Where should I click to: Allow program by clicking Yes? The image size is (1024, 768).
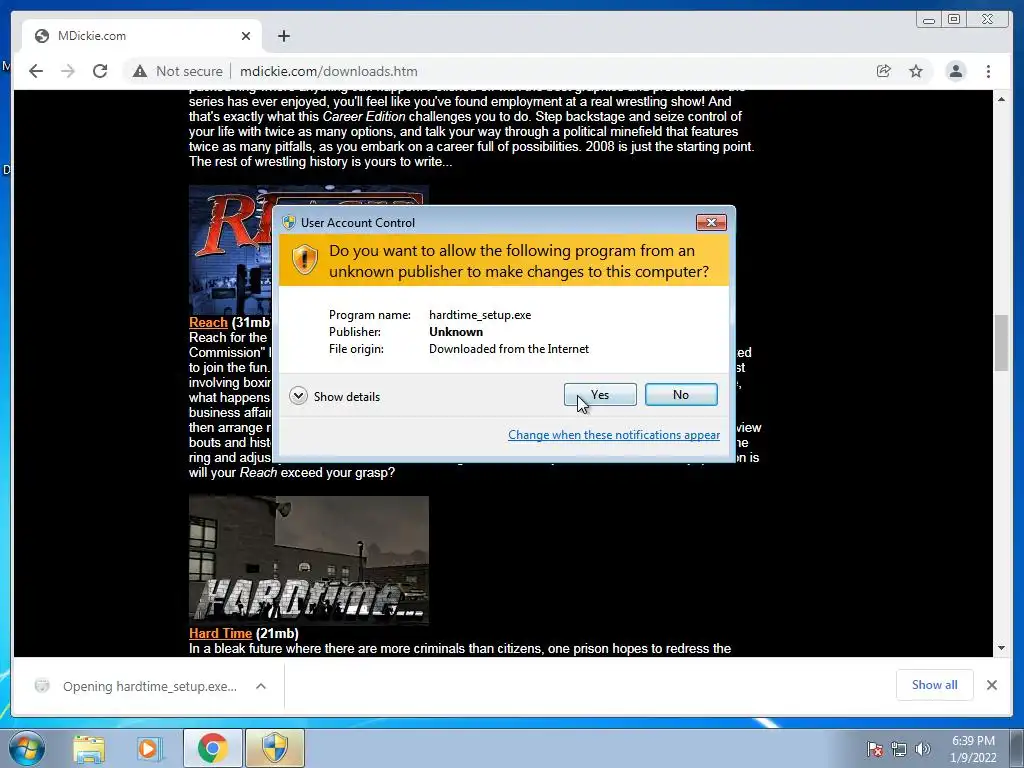[x=600, y=394]
